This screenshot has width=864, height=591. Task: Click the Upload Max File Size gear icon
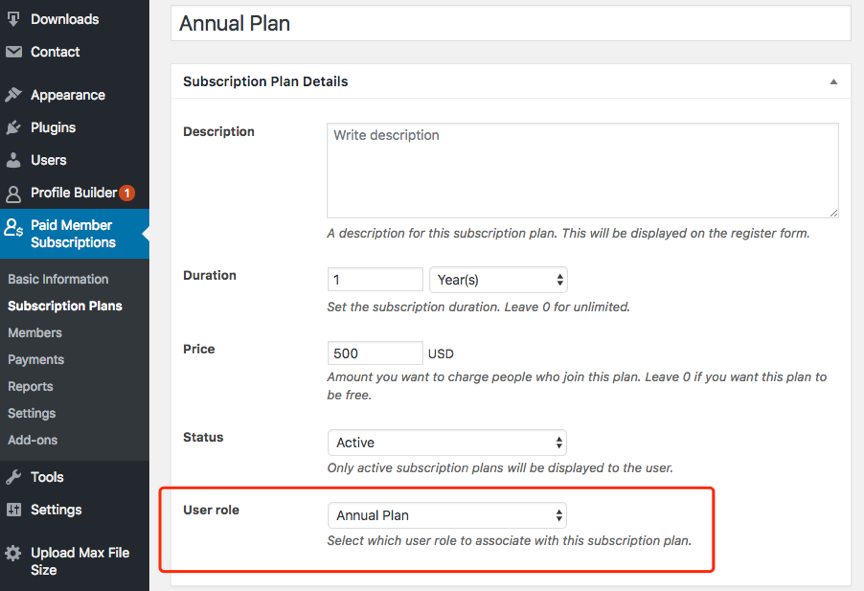point(13,553)
